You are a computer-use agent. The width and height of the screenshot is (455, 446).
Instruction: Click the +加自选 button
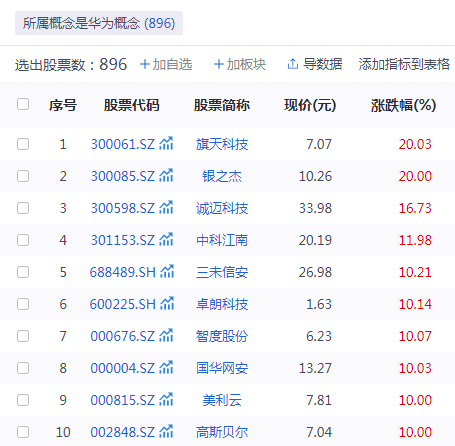[x=166, y=64]
